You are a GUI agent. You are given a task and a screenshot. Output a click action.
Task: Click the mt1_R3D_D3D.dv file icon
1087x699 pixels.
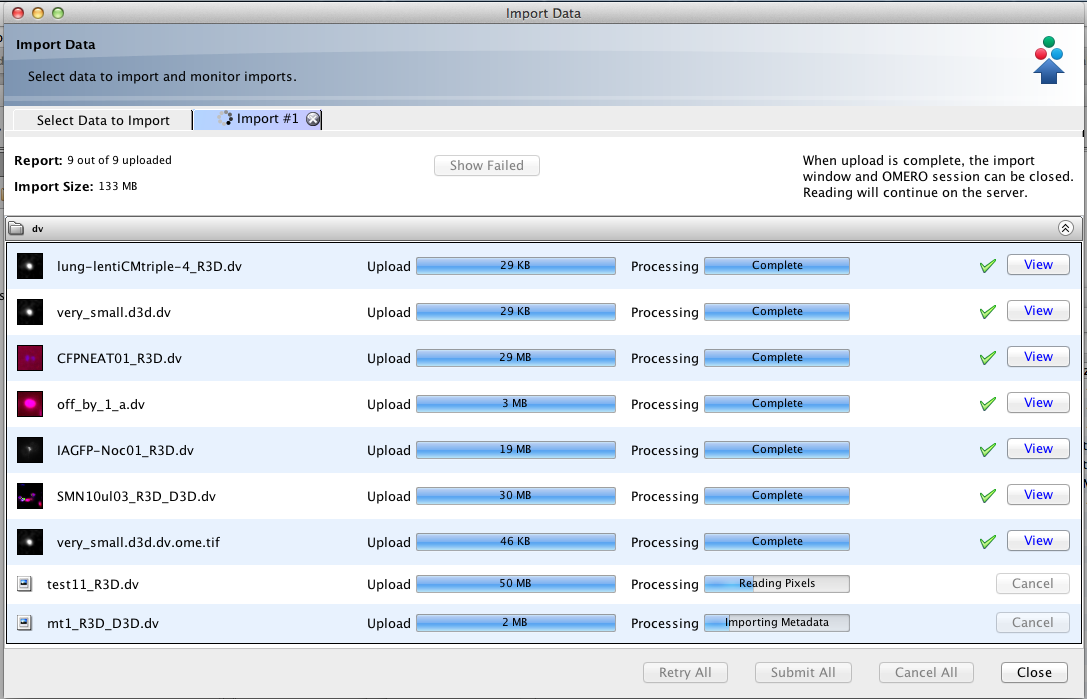[x=25, y=623]
